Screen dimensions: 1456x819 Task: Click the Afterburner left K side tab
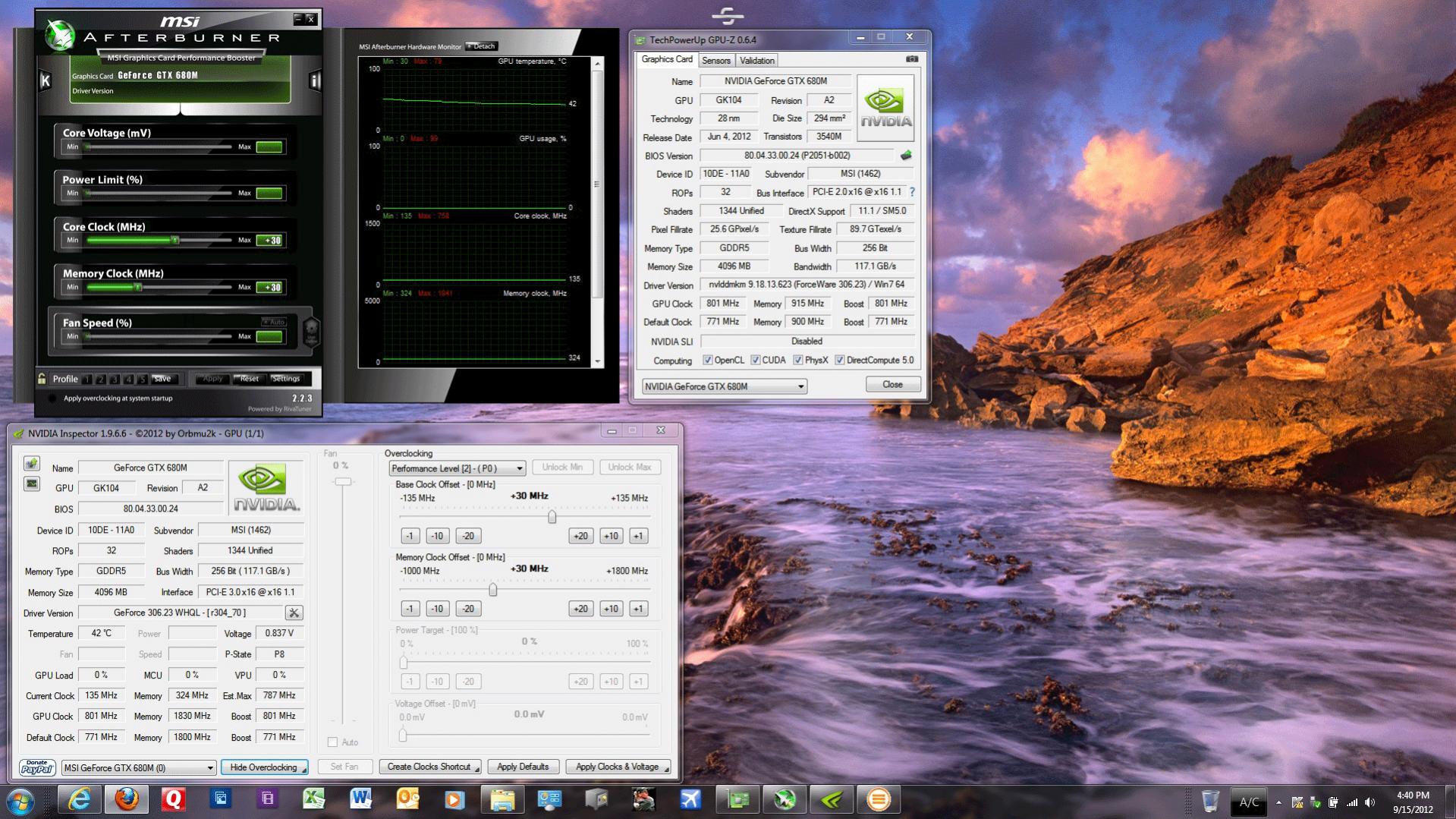(46, 80)
